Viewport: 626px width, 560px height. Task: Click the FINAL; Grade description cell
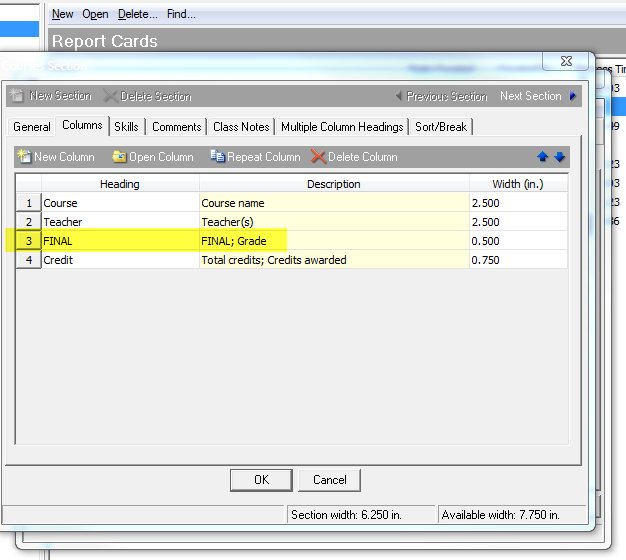334,241
